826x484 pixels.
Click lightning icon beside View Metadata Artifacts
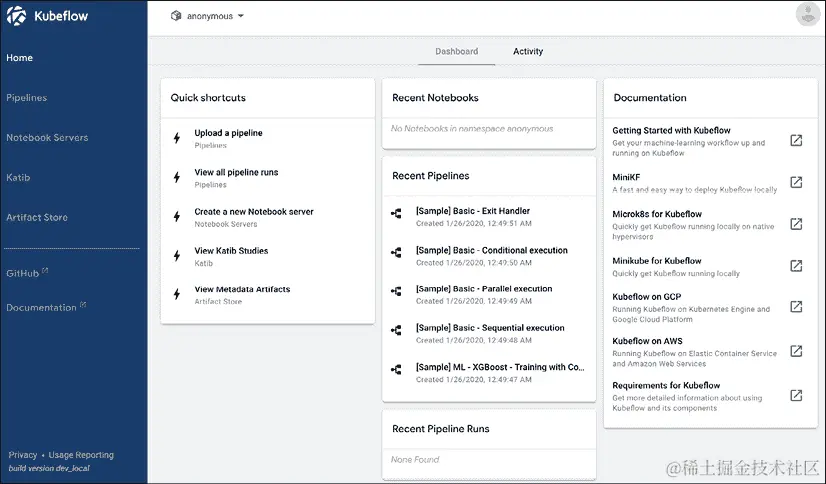click(177, 294)
